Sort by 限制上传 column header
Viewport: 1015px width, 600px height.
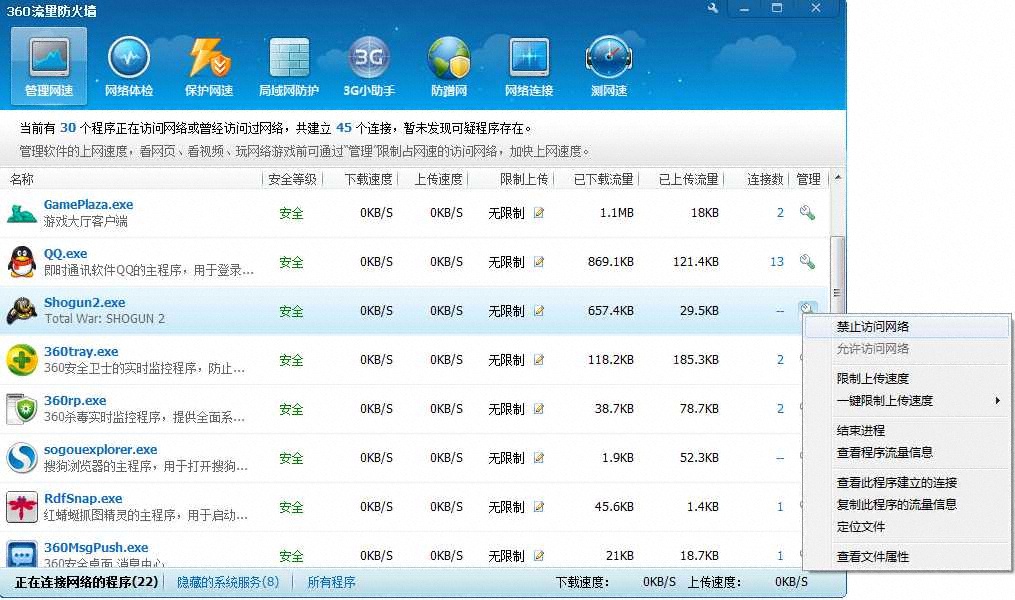click(524, 179)
